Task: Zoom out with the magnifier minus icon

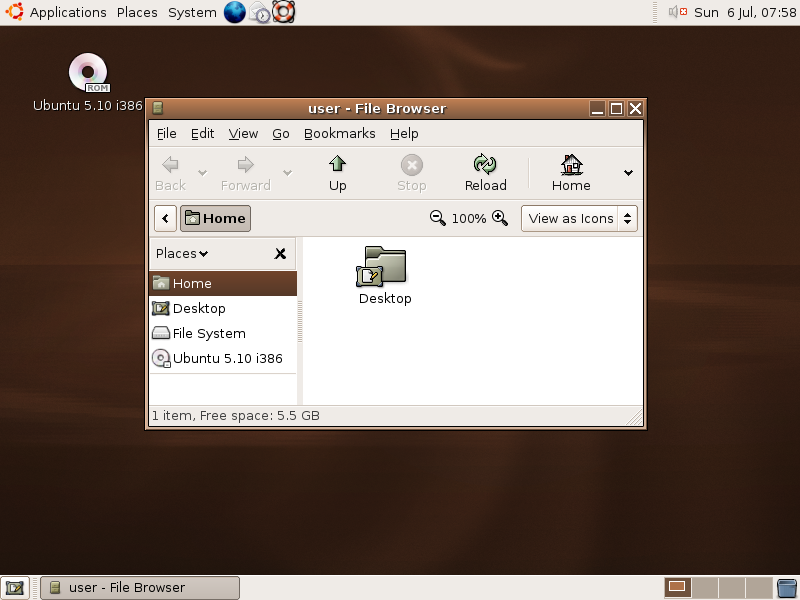Action: (438, 218)
